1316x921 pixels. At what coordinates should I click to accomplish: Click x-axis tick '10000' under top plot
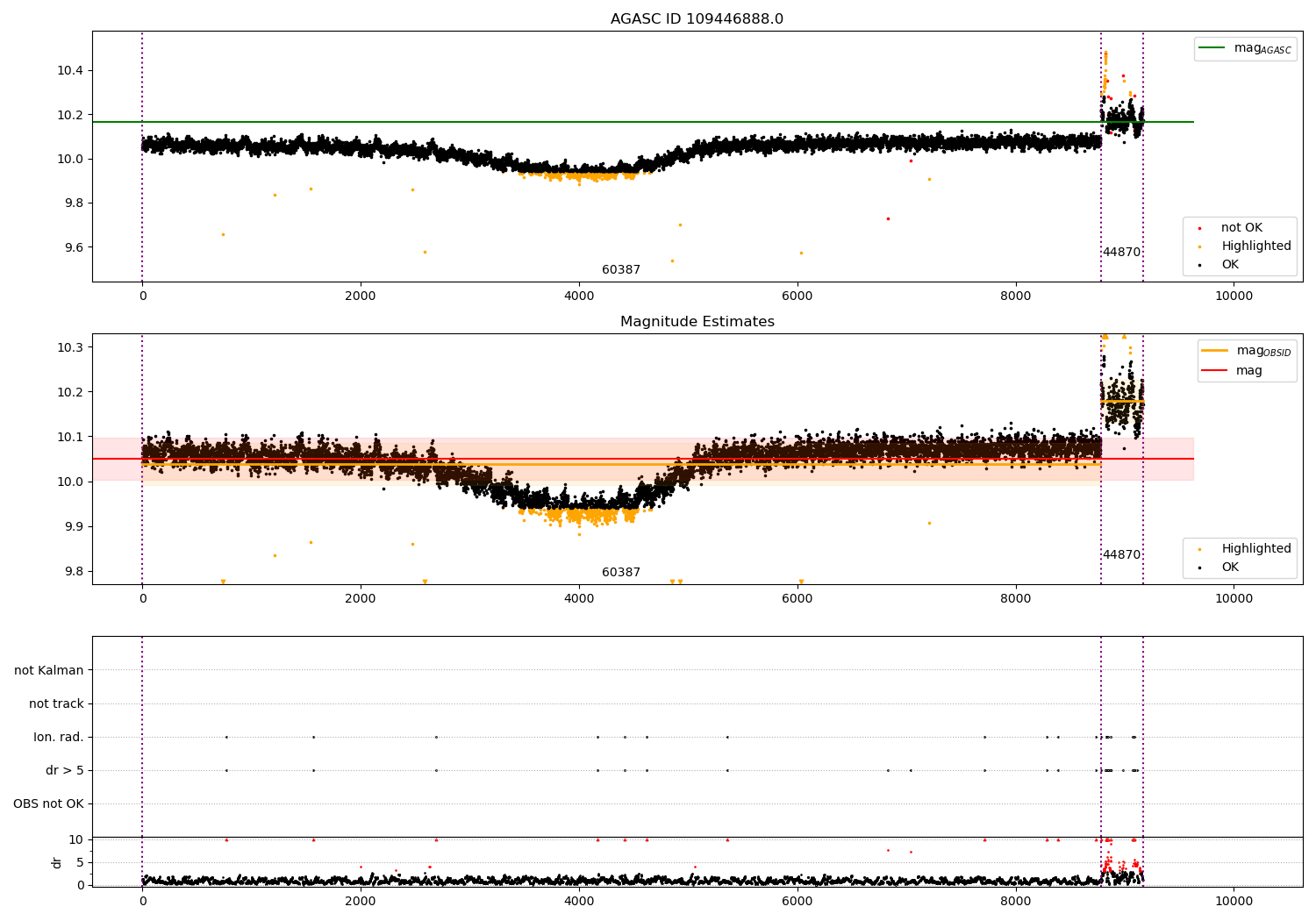(x=1234, y=296)
